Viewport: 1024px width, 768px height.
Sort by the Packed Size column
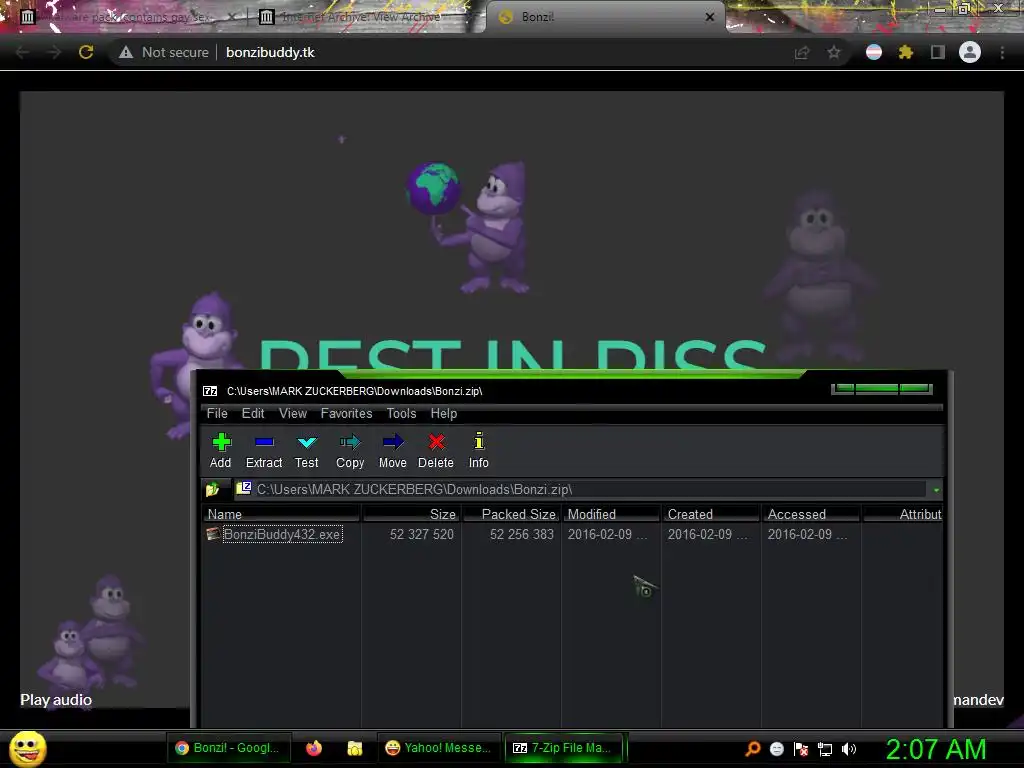pos(511,514)
